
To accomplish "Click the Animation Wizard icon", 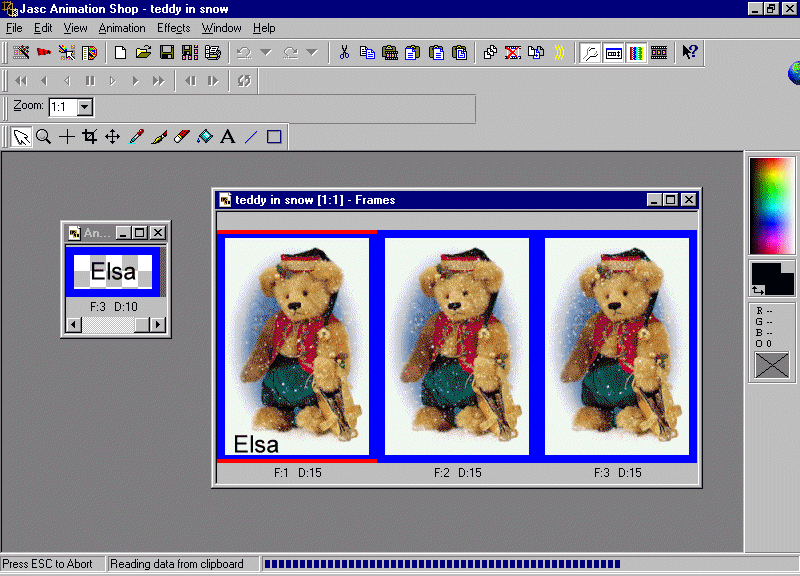I will [x=20, y=52].
